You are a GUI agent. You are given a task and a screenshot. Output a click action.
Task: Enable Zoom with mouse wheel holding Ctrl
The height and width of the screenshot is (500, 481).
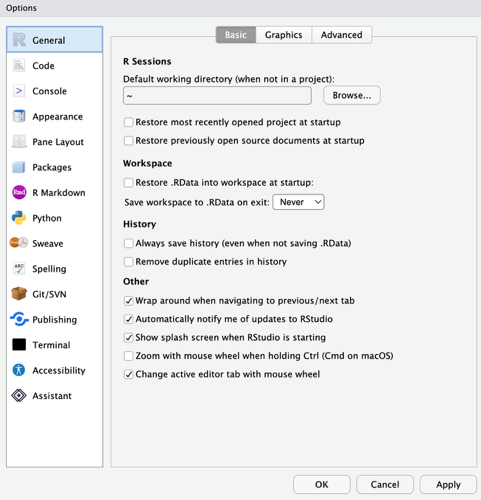(128, 356)
